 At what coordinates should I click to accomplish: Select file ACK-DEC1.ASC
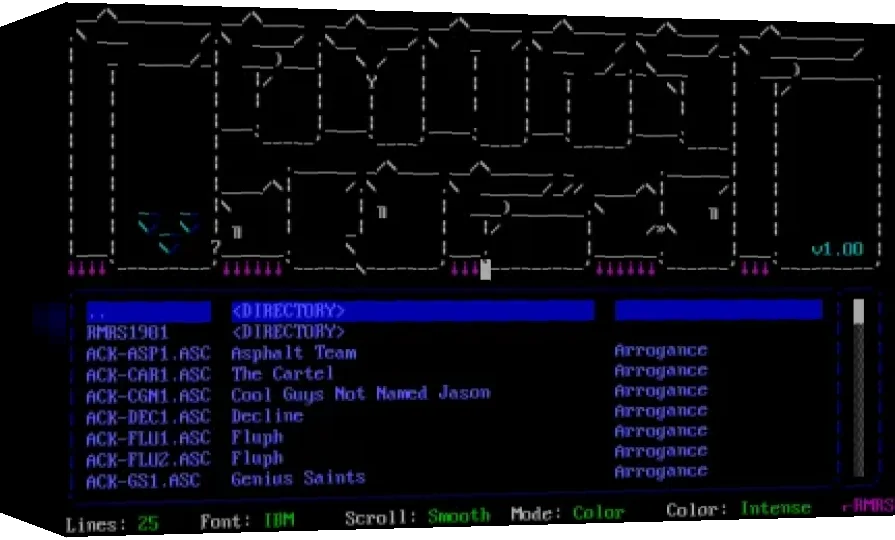pyautogui.click(x=148, y=417)
